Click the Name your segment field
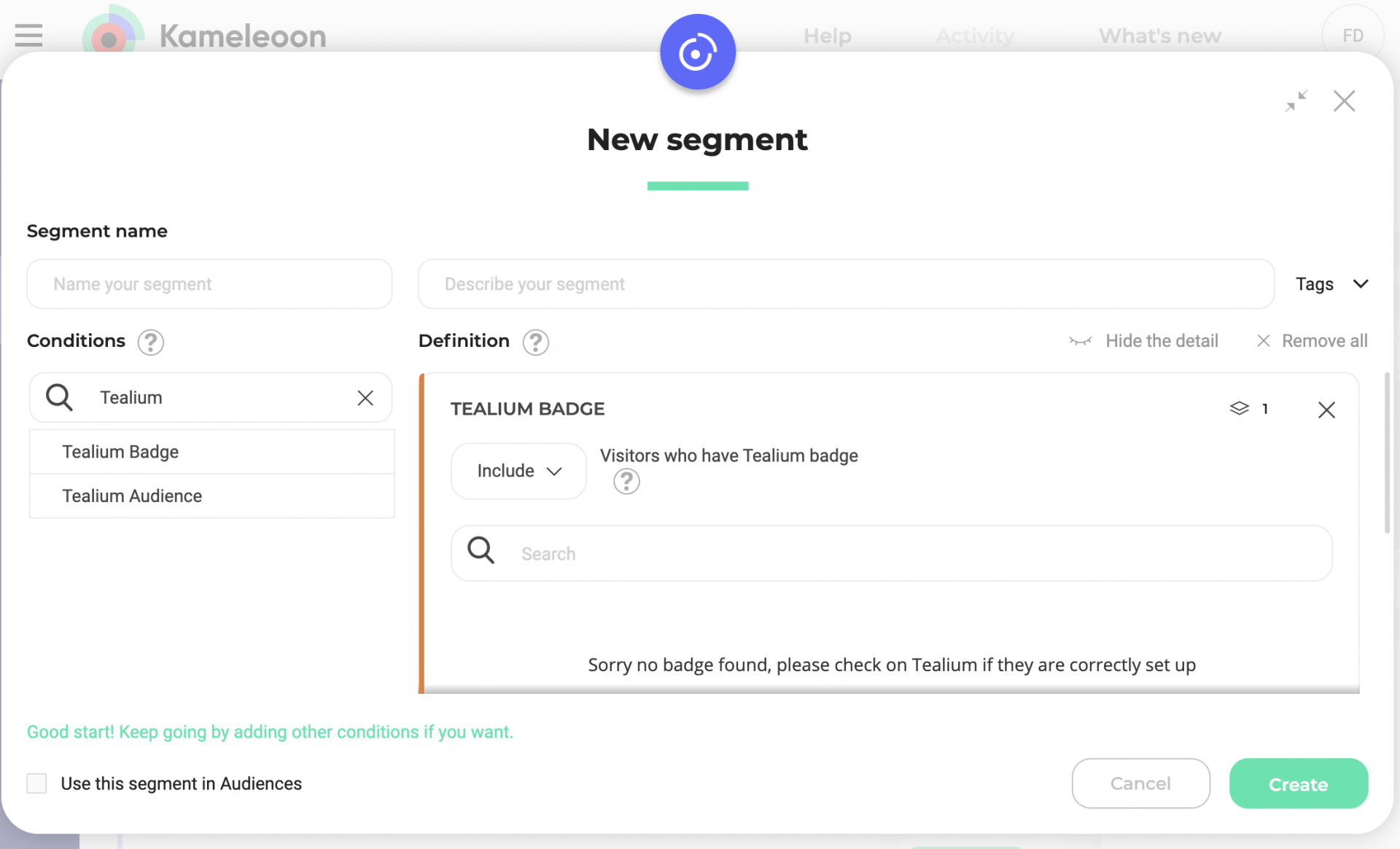The height and width of the screenshot is (849, 1400). point(209,284)
